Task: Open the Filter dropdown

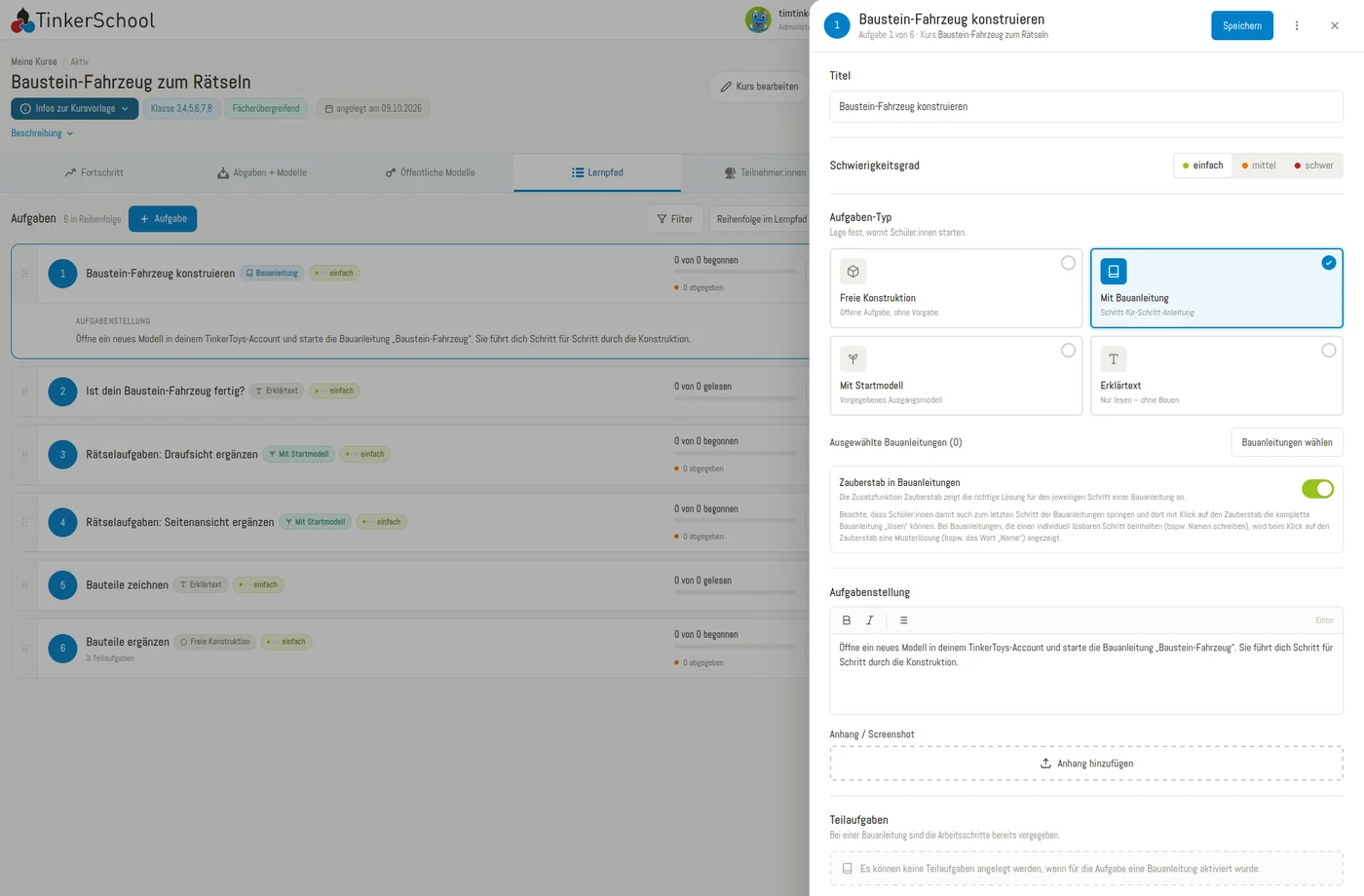Action: pyautogui.click(x=674, y=219)
